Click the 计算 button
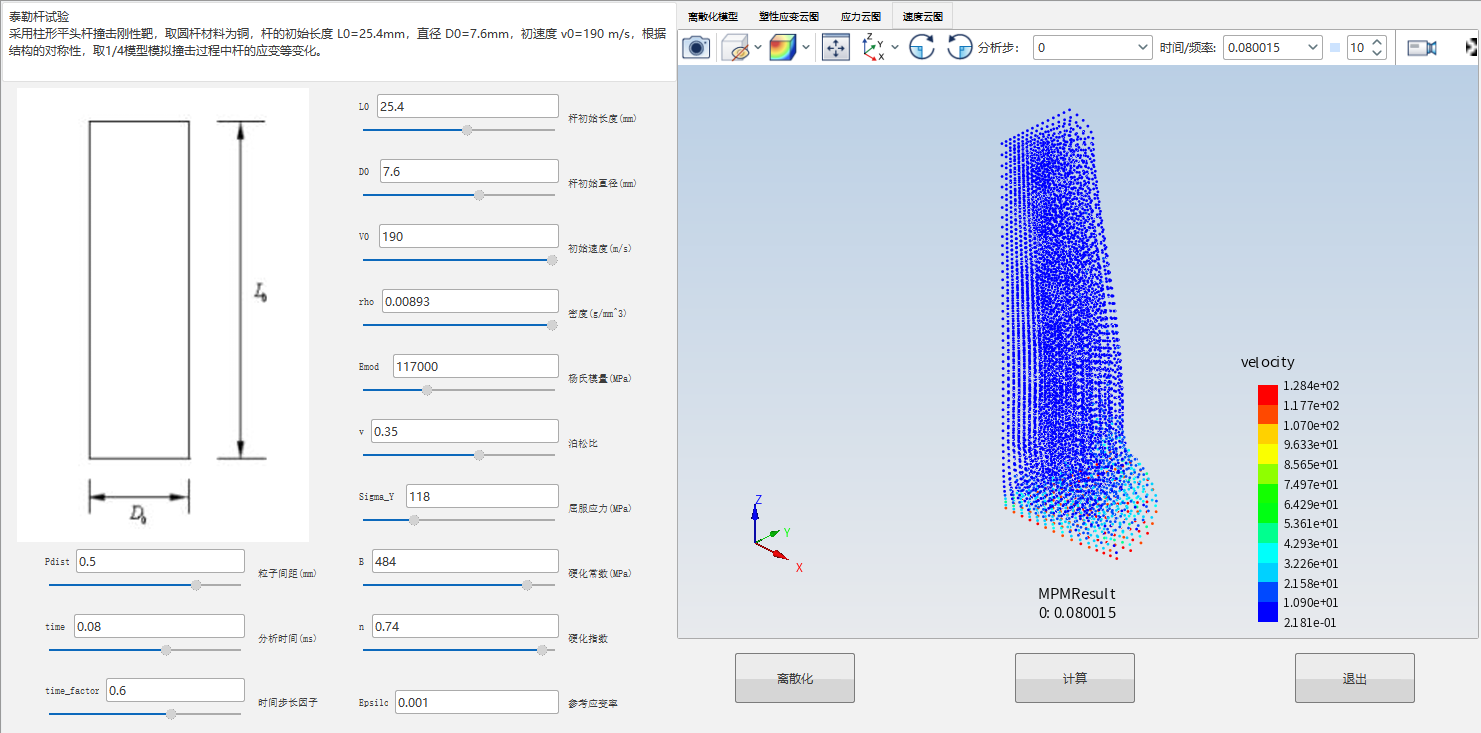Viewport: 1481px width, 733px height. (1075, 678)
